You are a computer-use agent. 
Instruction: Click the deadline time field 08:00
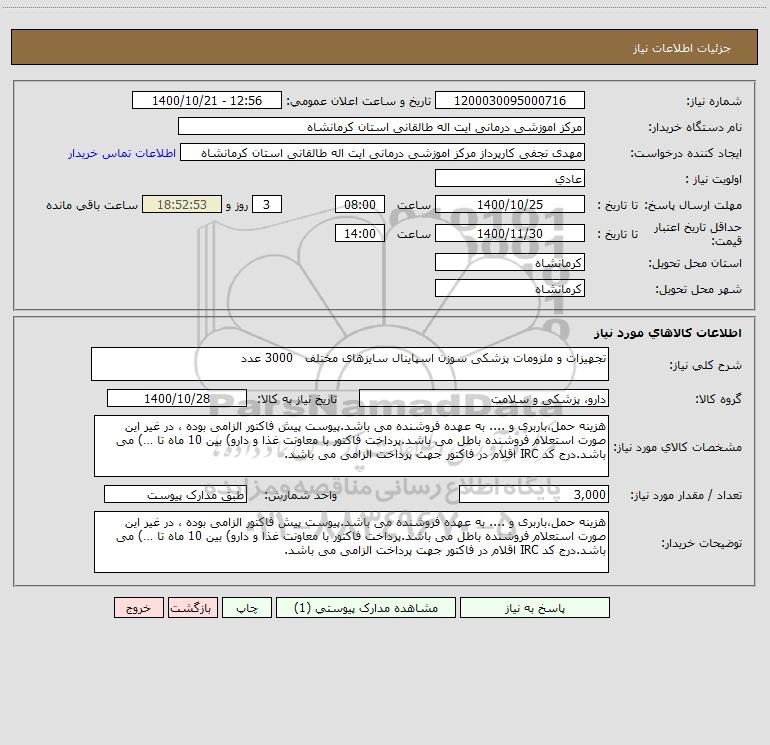tap(359, 204)
